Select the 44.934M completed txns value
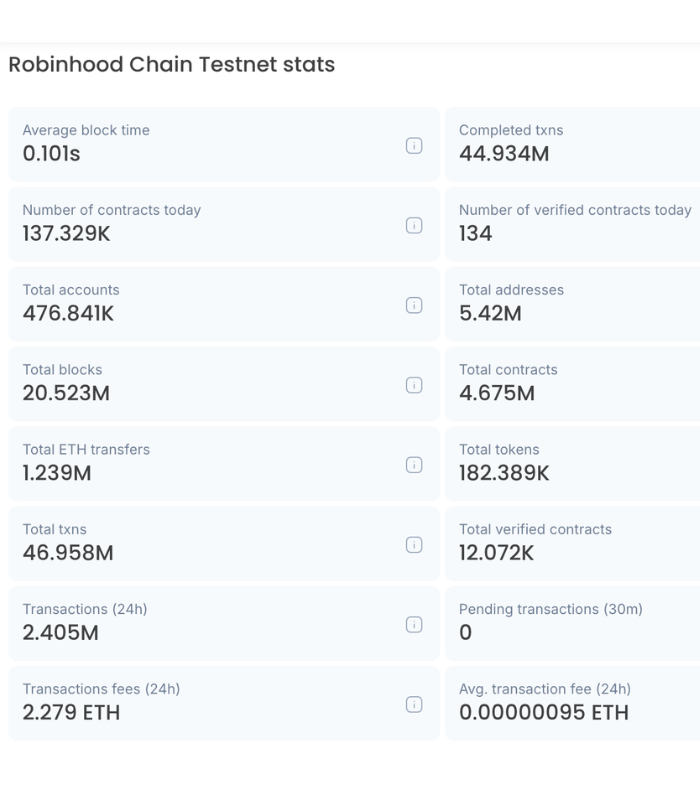700x800 pixels. 504,154
